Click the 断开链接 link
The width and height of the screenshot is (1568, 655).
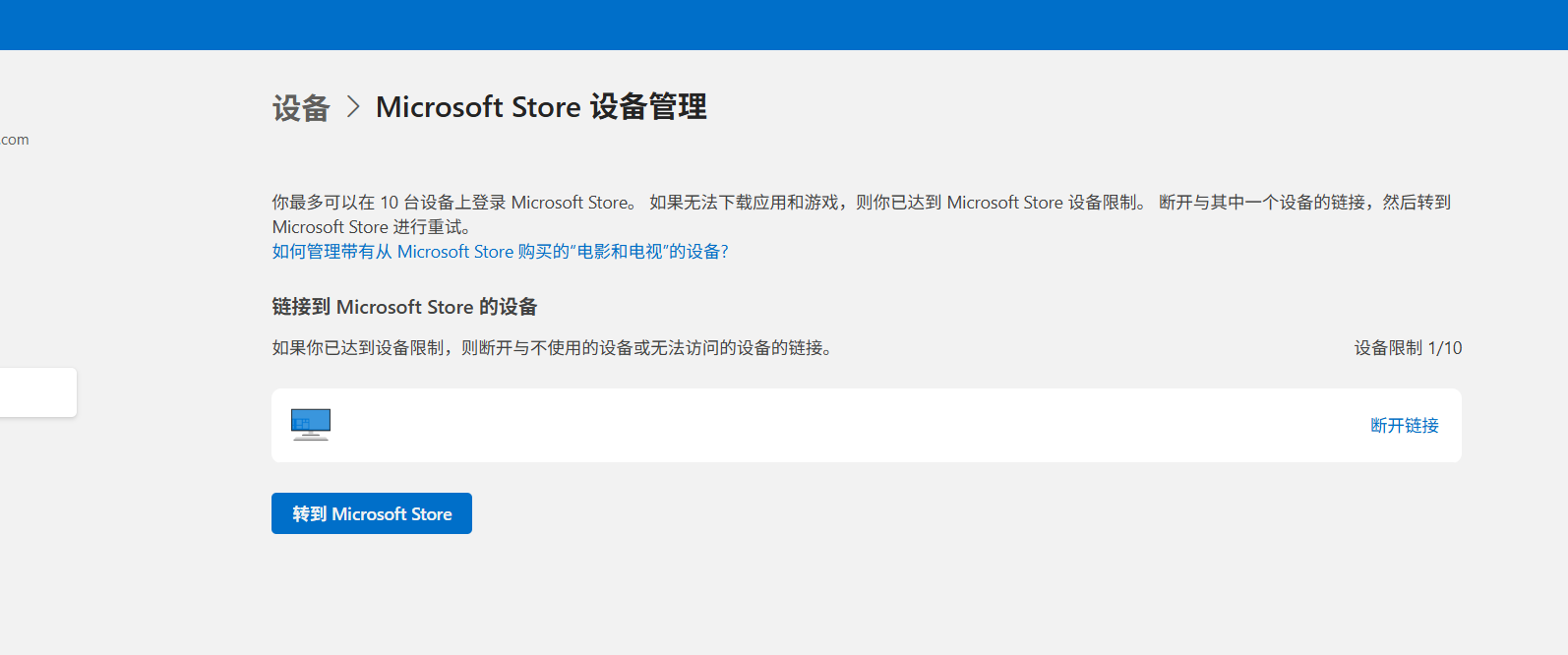pos(1405,425)
